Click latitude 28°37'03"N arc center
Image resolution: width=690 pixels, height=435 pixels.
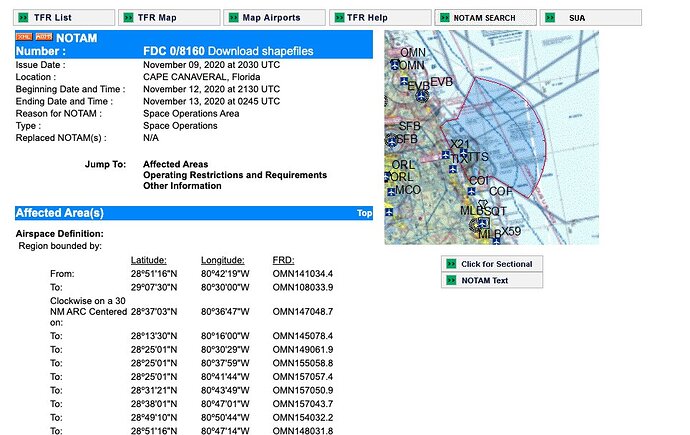point(154,311)
